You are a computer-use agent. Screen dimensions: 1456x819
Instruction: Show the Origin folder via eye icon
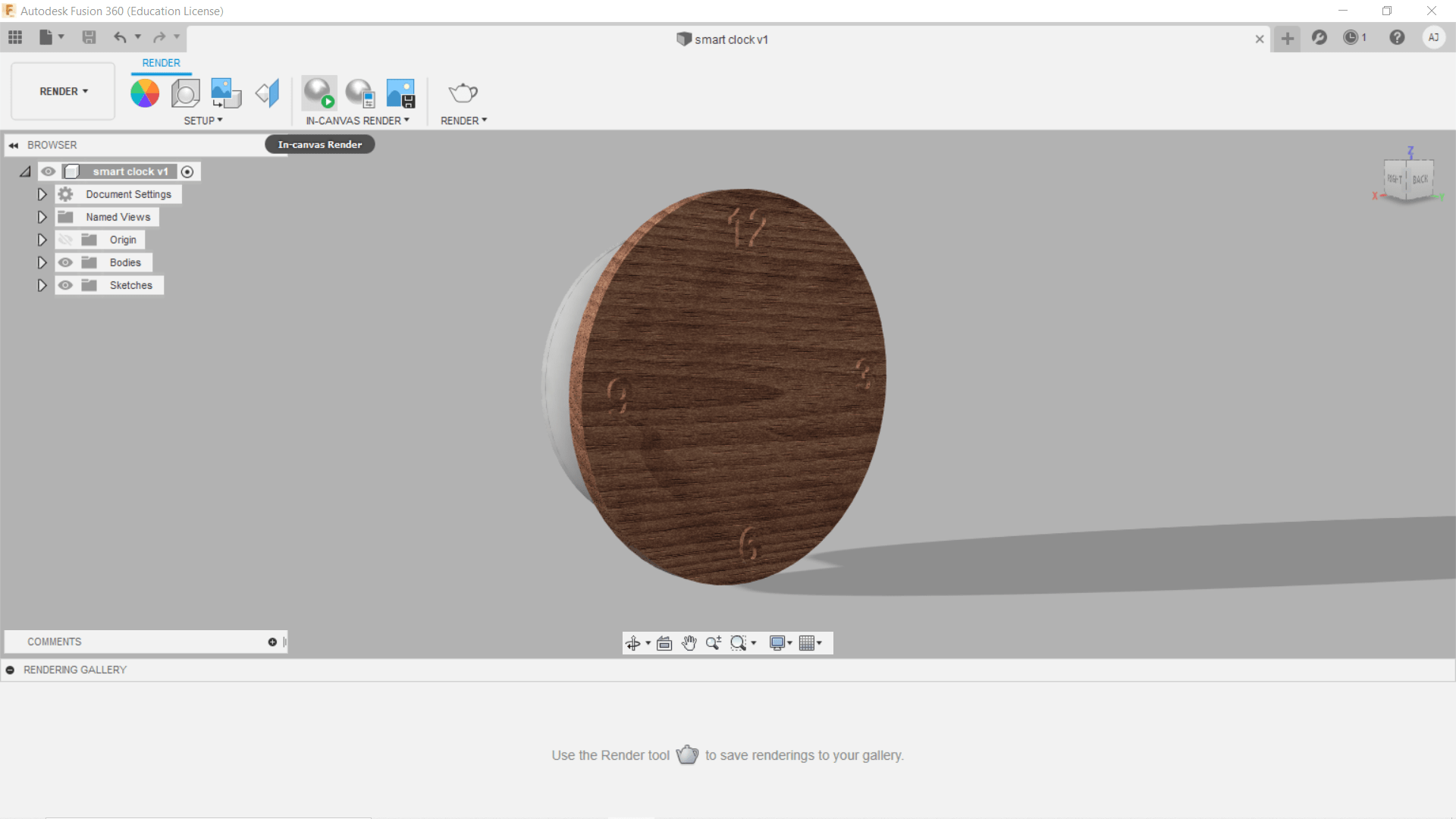pyautogui.click(x=66, y=240)
